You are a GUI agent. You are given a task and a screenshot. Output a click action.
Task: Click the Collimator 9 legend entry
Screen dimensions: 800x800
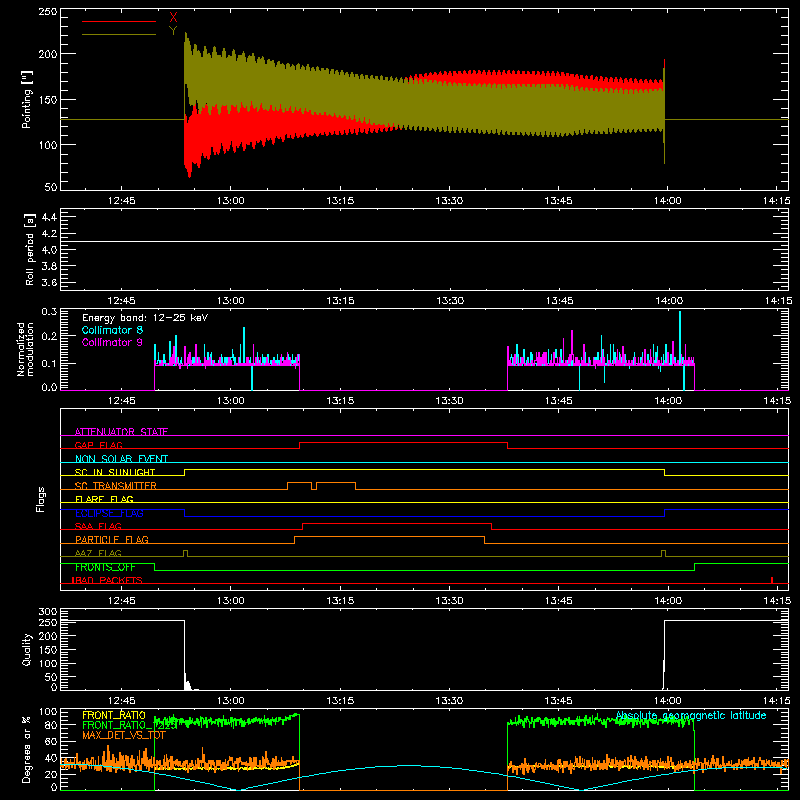112,342
